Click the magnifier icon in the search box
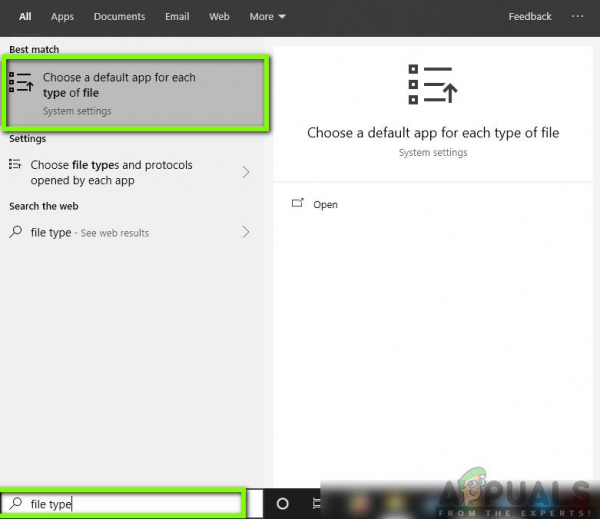600x519 pixels. pyautogui.click(x=16, y=503)
